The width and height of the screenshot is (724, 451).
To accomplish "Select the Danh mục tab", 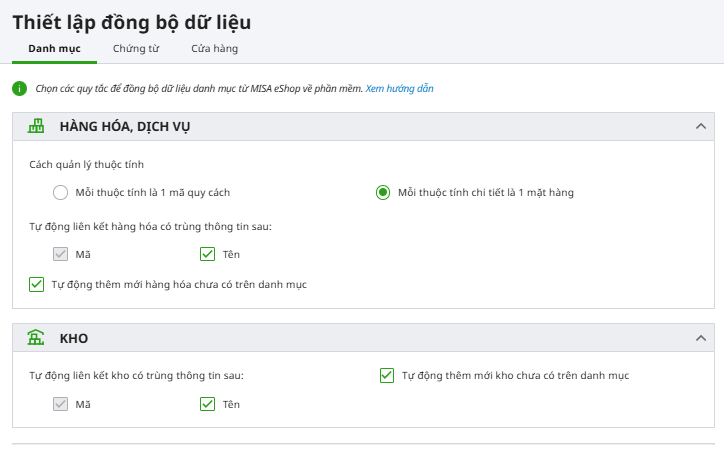I will tap(54, 48).
